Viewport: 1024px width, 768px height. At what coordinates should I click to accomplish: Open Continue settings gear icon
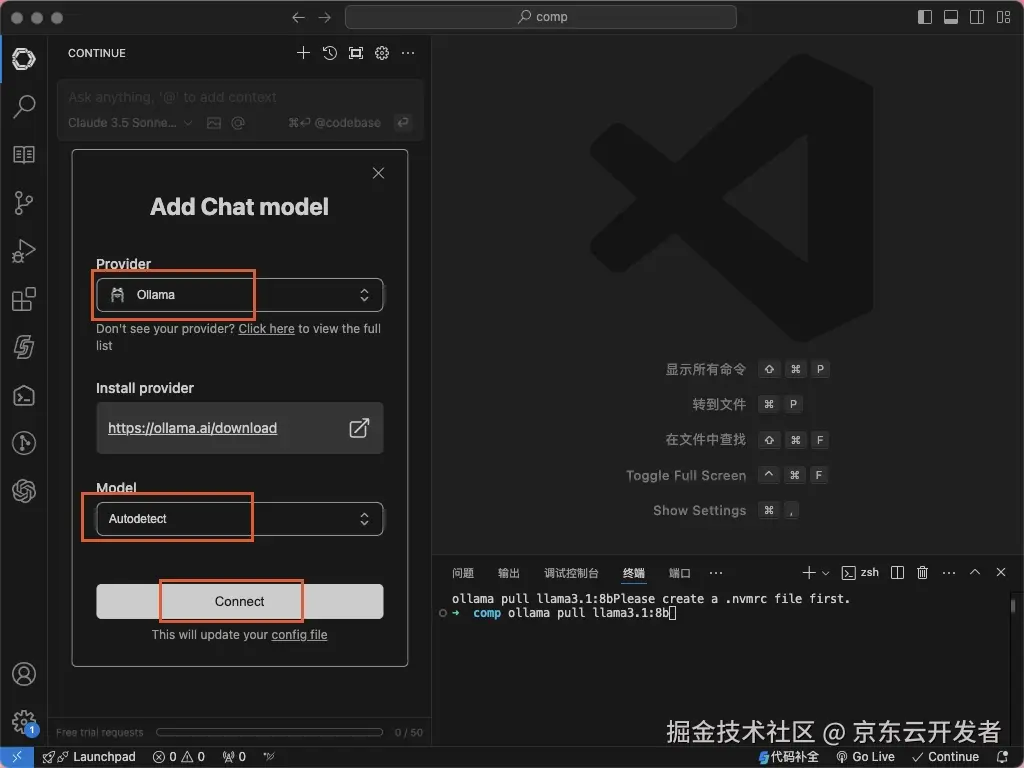click(x=381, y=53)
